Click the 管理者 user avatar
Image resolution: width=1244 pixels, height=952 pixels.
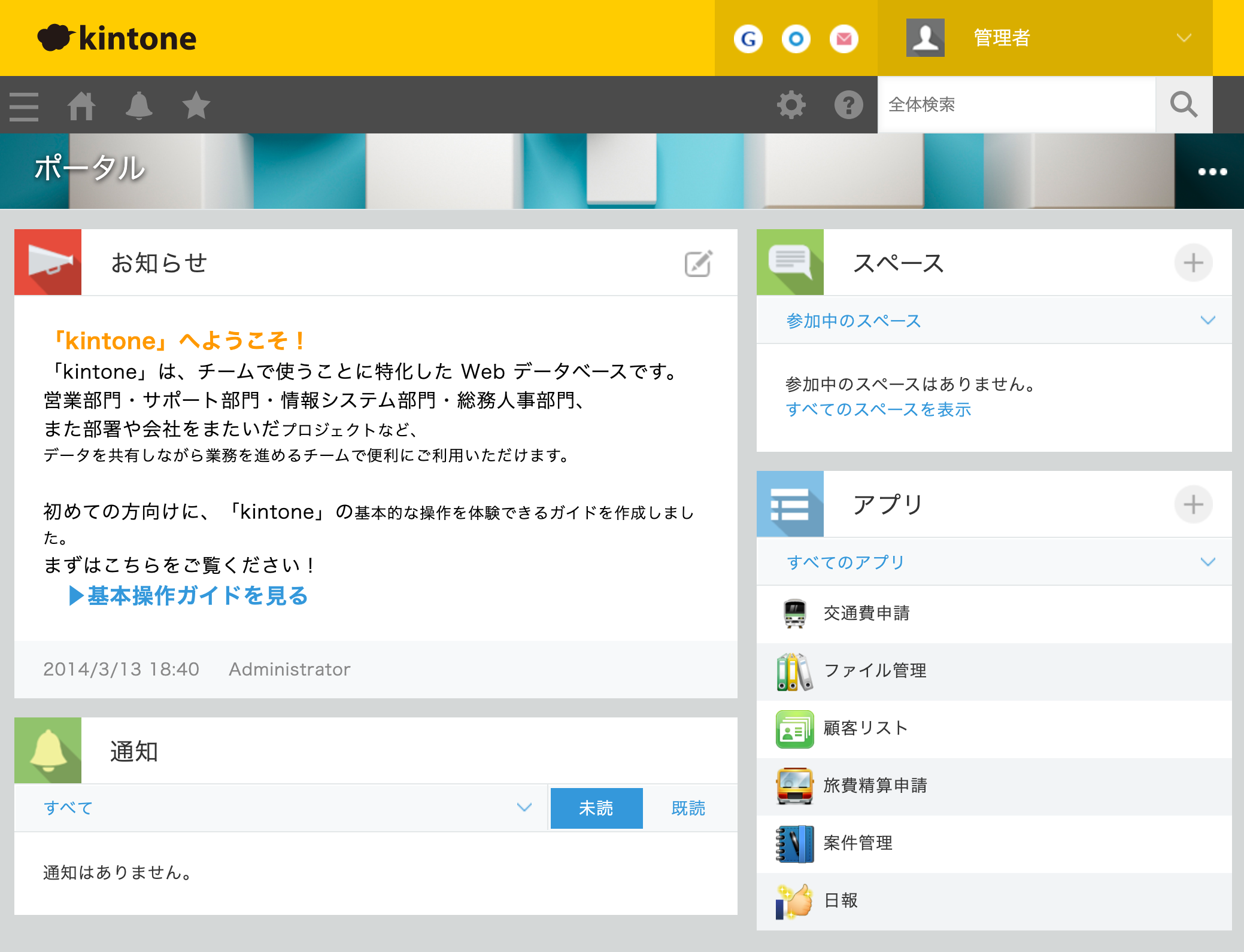click(926, 38)
